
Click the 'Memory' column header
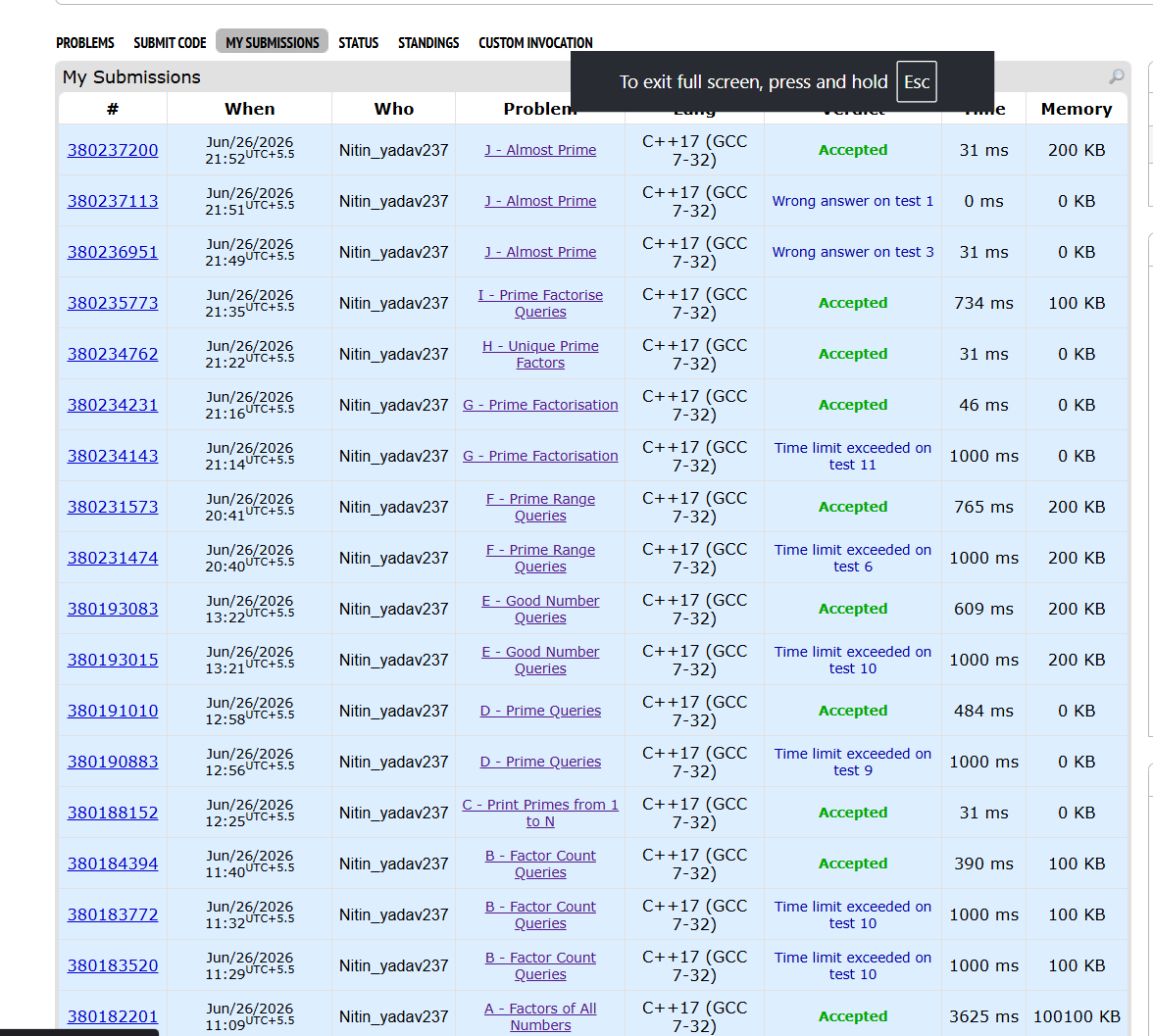(x=1077, y=109)
